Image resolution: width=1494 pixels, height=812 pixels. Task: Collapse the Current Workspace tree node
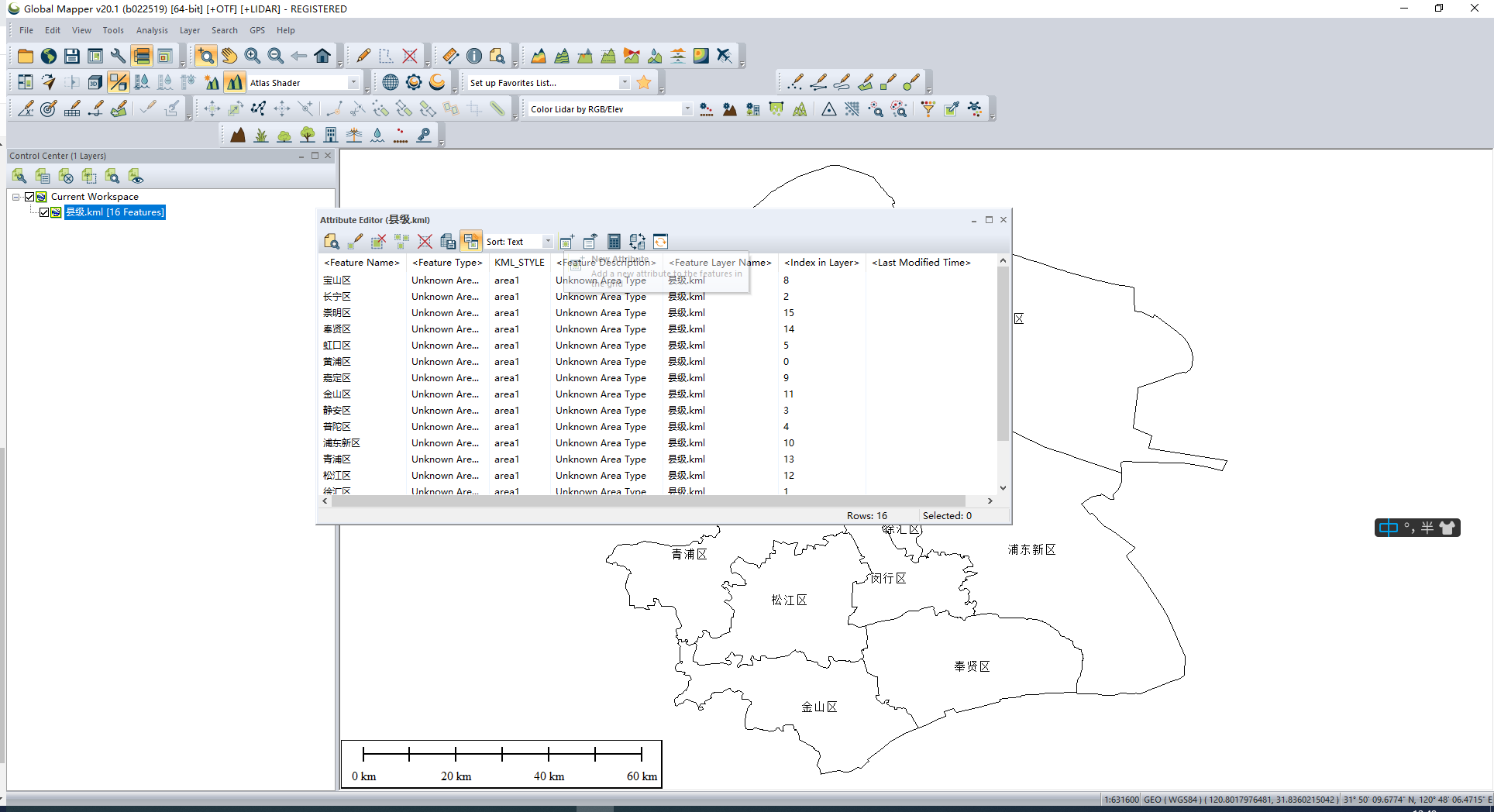[15, 196]
